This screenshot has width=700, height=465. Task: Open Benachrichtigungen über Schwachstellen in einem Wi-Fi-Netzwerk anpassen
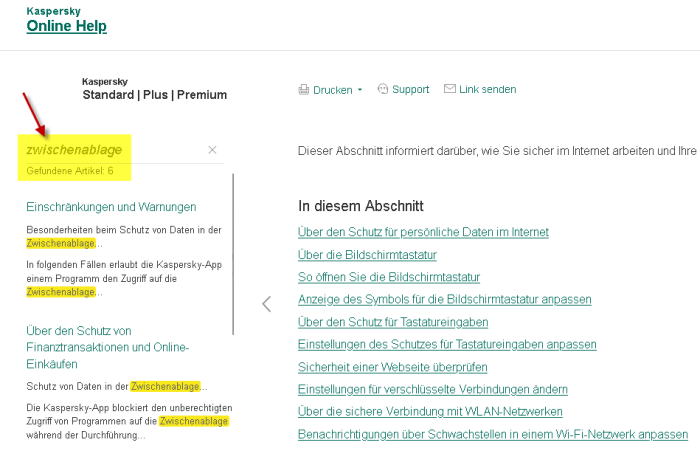493,434
